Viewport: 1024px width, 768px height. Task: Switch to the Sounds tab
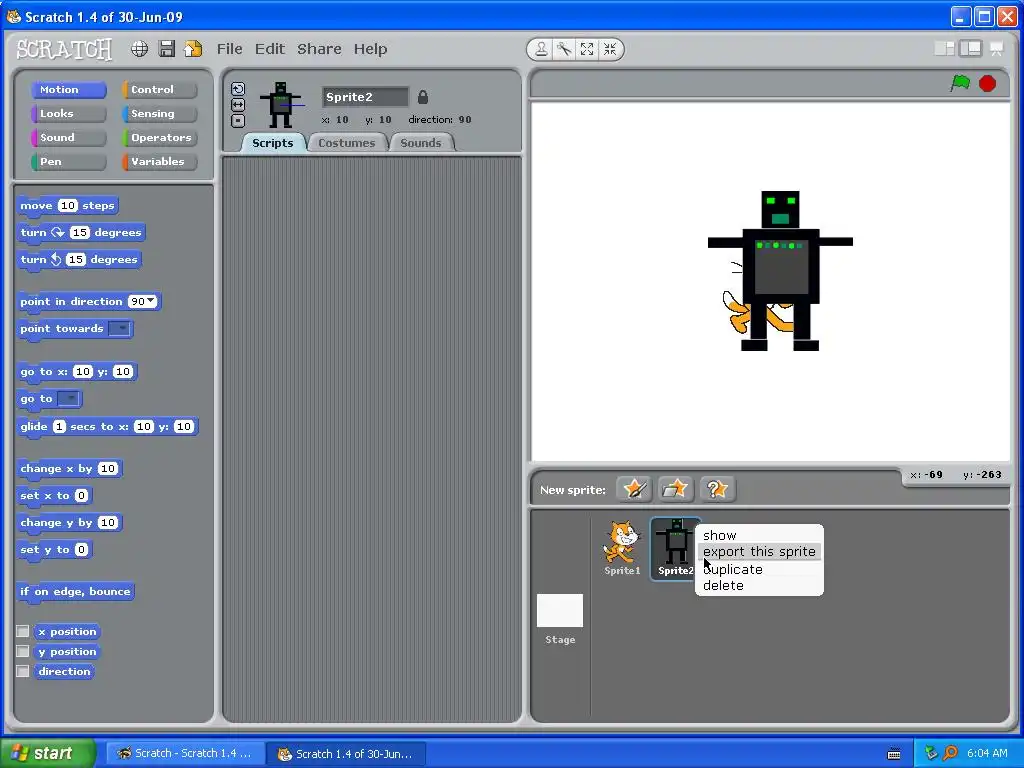point(421,143)
